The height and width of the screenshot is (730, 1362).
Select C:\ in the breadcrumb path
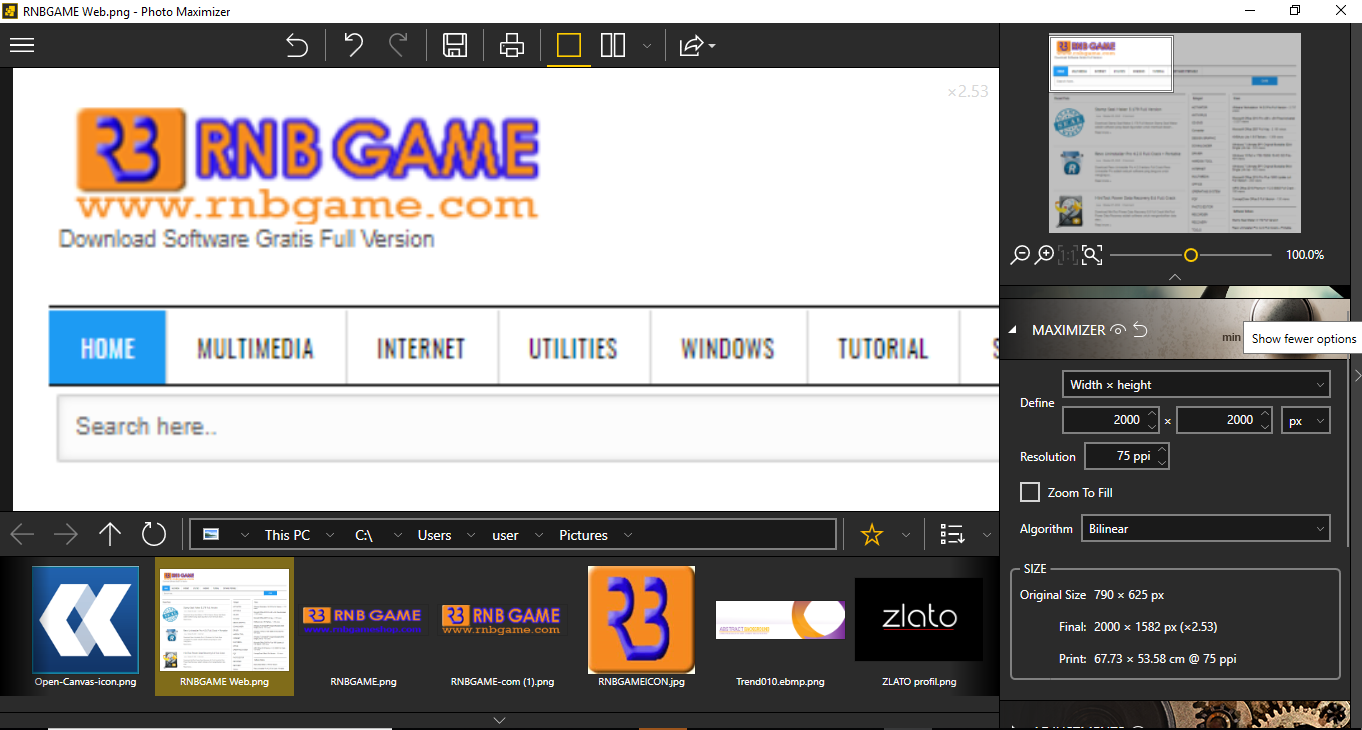[364, 535]
